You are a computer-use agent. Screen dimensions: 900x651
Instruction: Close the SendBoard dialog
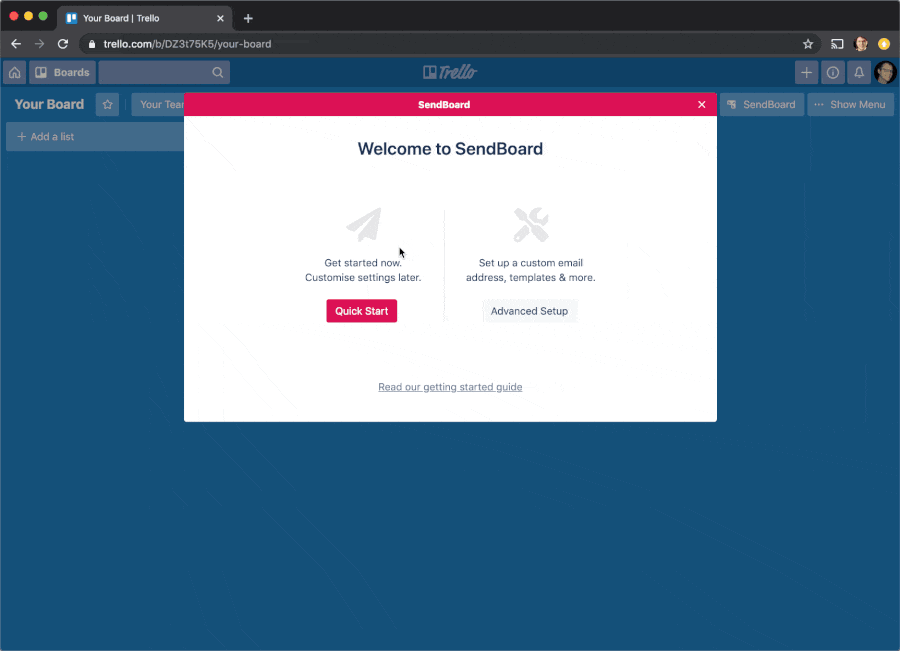(x=701, y=104)
